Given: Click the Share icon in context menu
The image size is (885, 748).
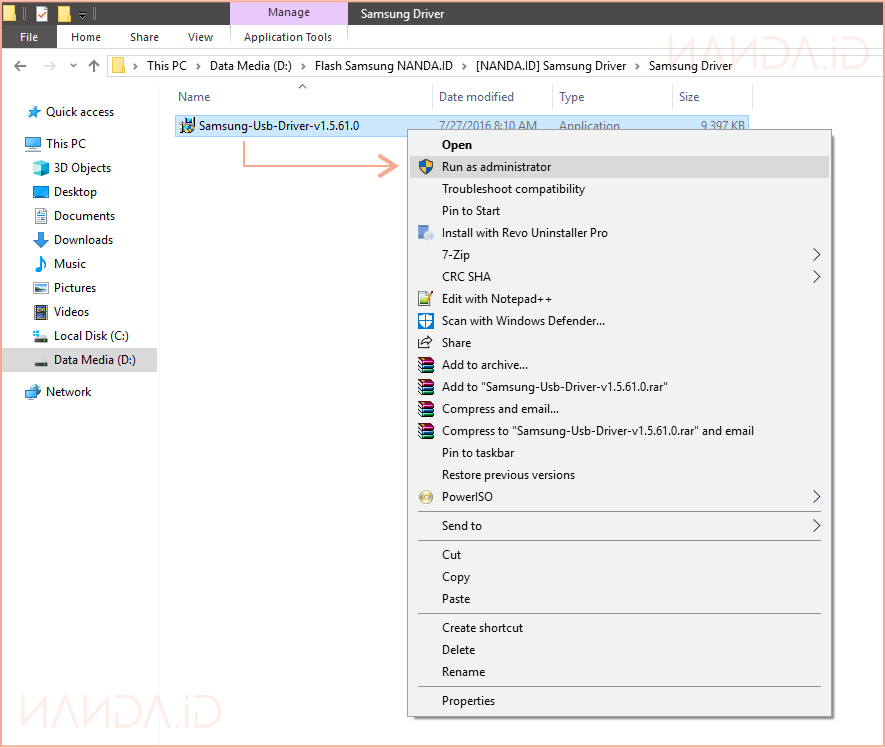Looking at the screenshot, I should click(x=425, y=343).
